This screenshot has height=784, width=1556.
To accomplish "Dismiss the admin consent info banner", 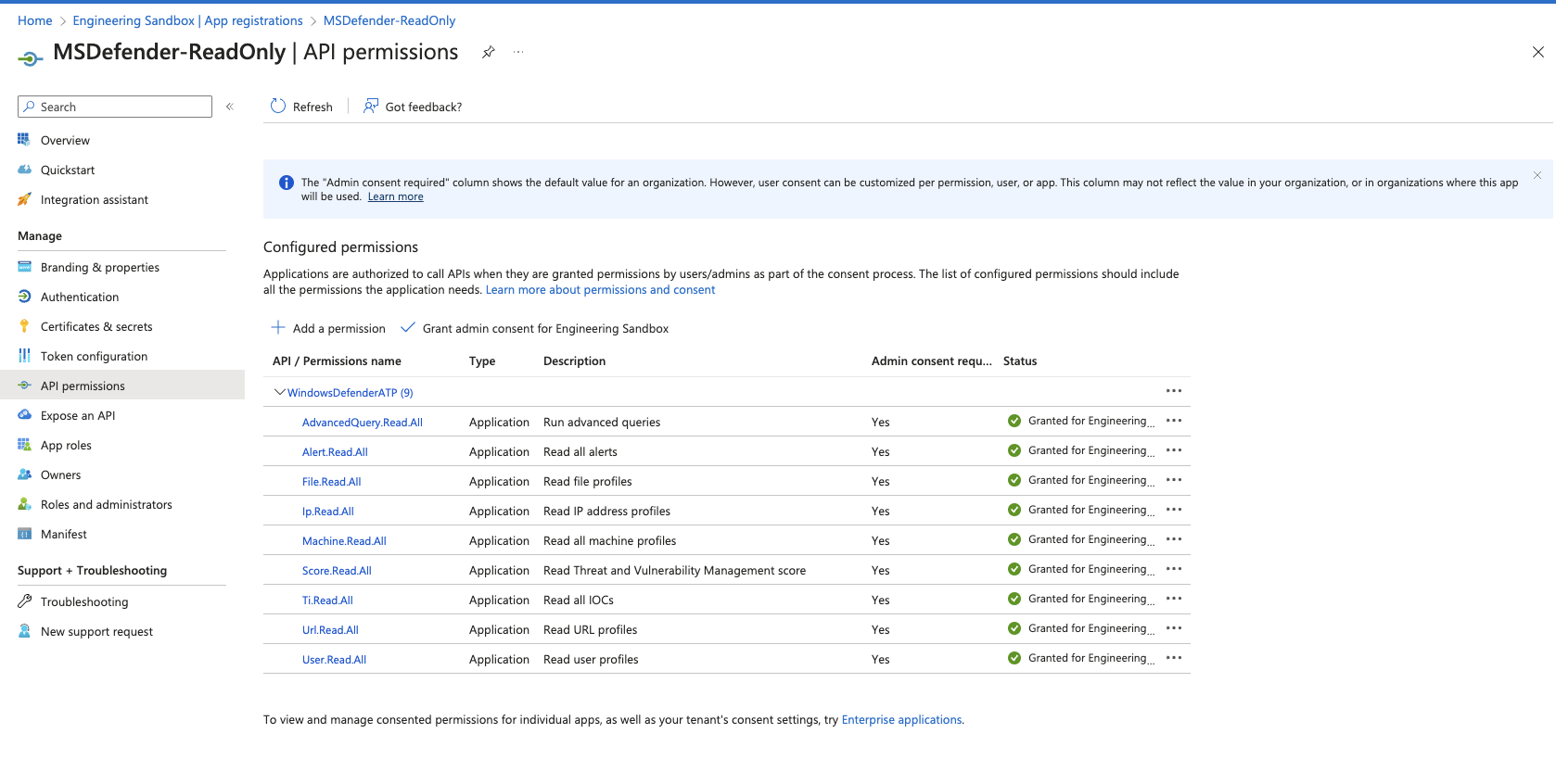I will [x=1537, y=175].
